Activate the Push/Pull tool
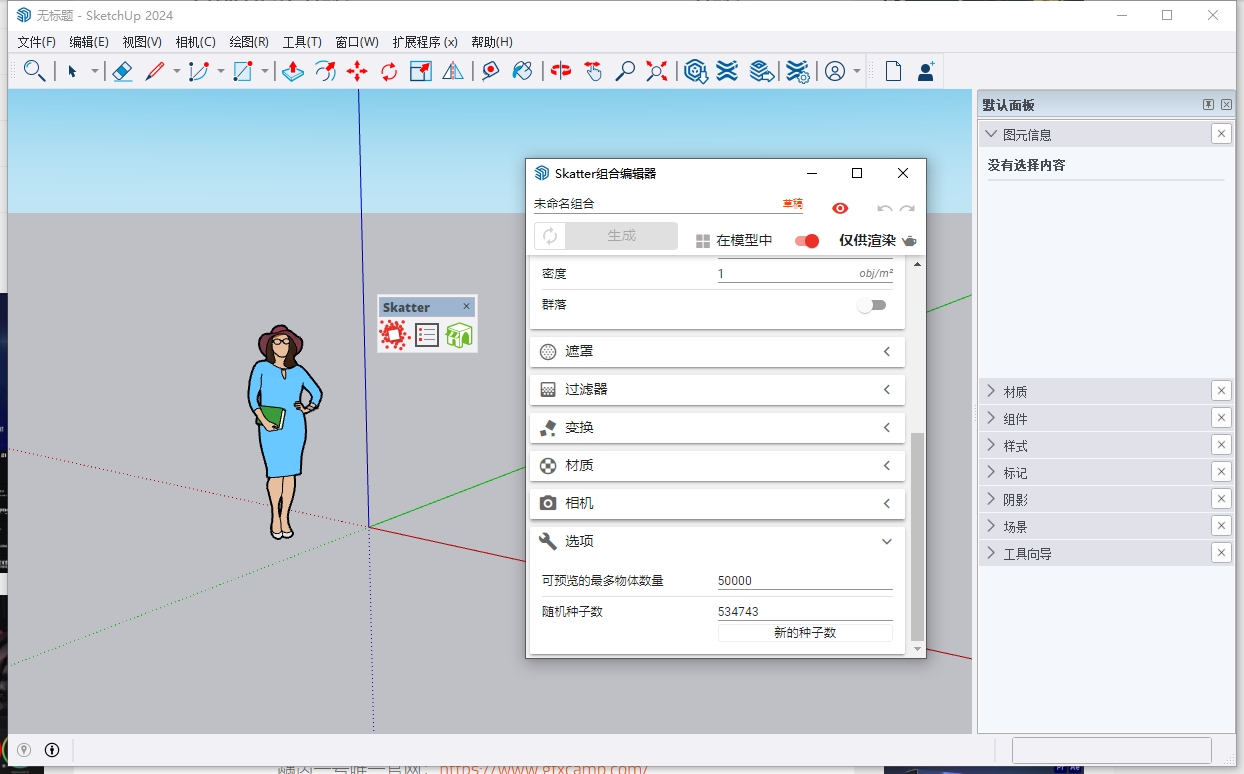The width and height of the screenshot is (1244, 774). 293,71
